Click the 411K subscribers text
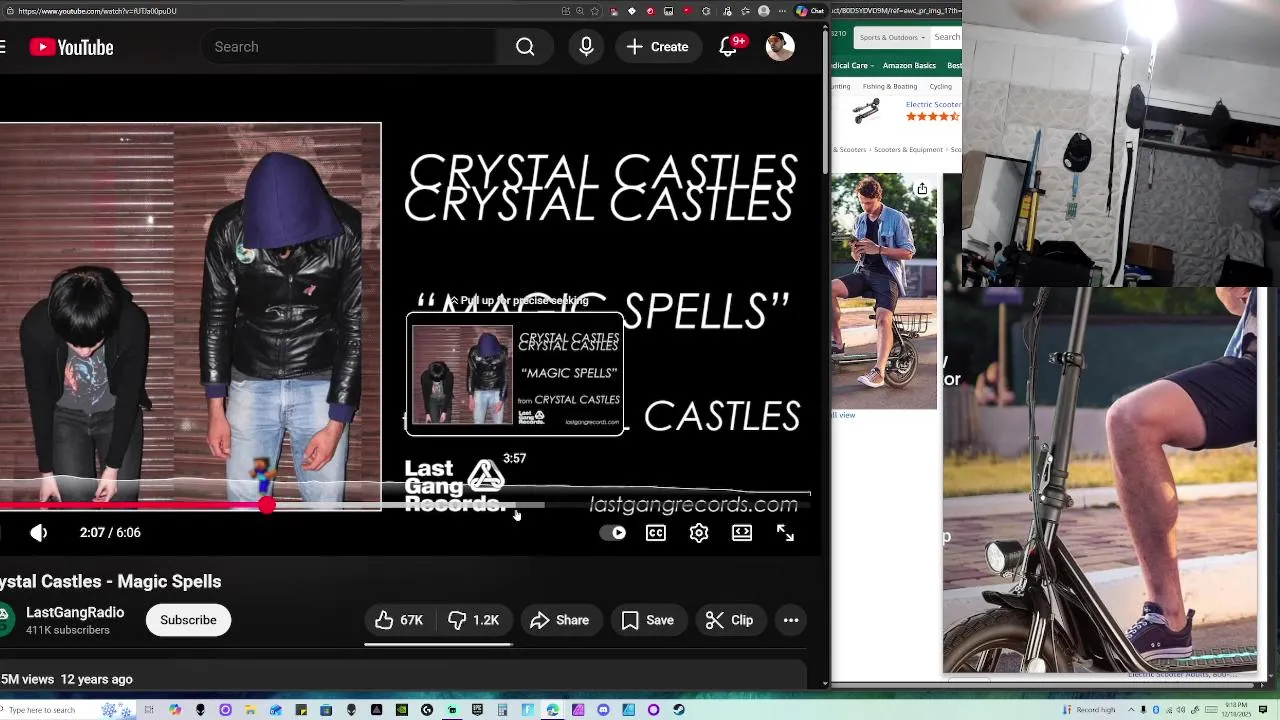This screenshot has width=1280, height=720. click(x=68, y=630)
